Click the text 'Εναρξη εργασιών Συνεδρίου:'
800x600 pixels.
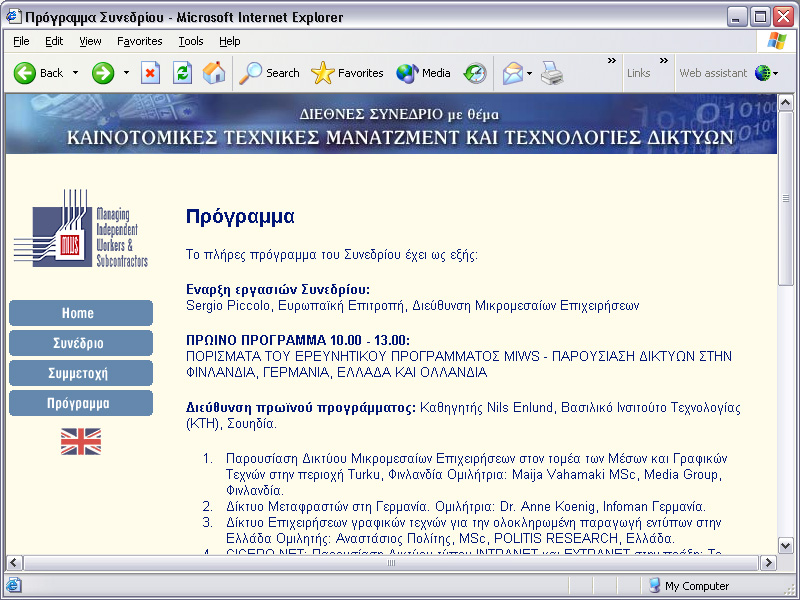(278, 290)
